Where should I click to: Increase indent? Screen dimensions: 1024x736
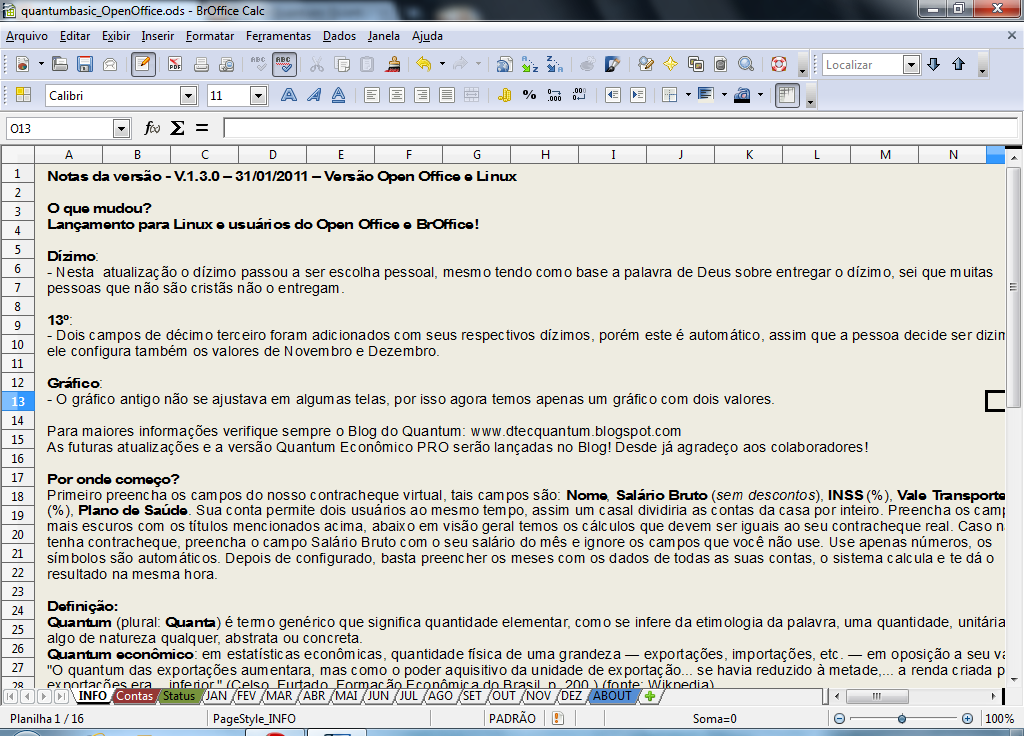[x=638, y=95]
